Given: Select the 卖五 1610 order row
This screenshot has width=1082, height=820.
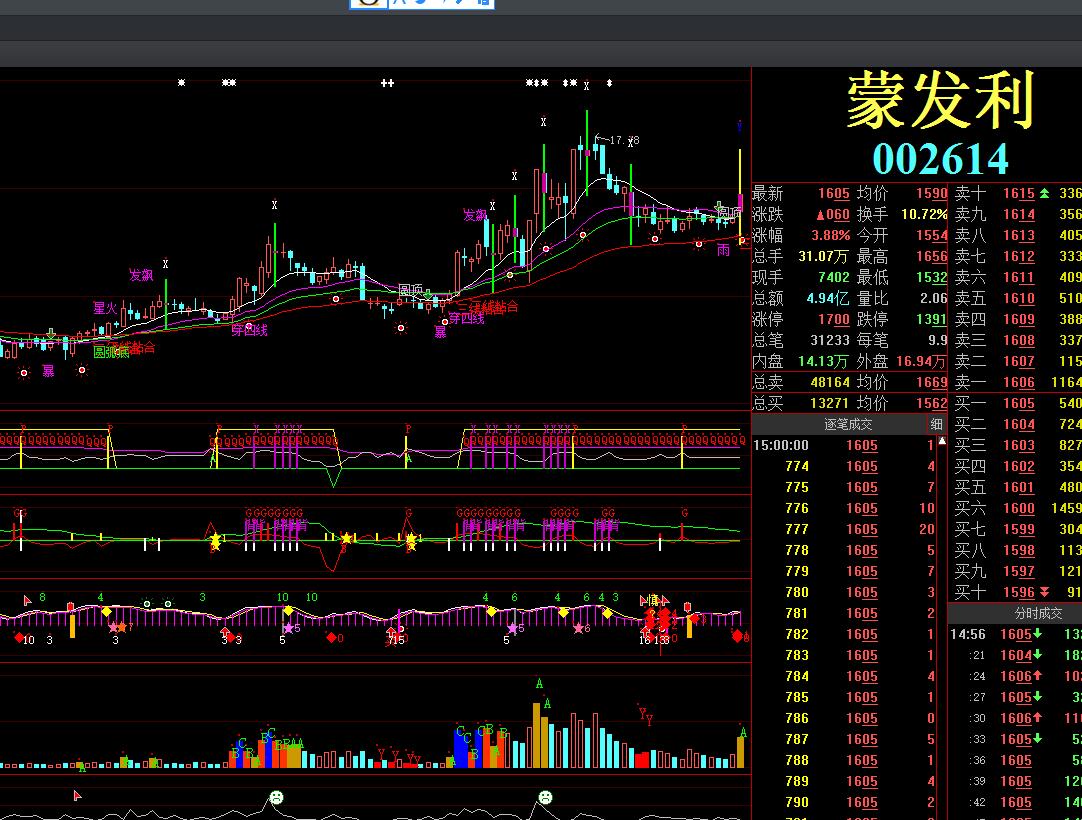Looking at the screenshot, I should (x=1016, y=298).
